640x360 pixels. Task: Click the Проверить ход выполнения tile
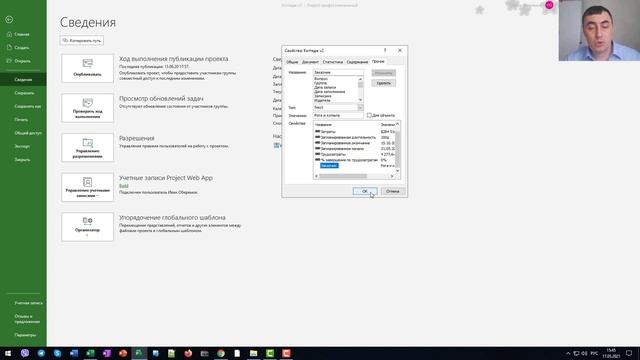pyautogui.click(x=87, y=108)
